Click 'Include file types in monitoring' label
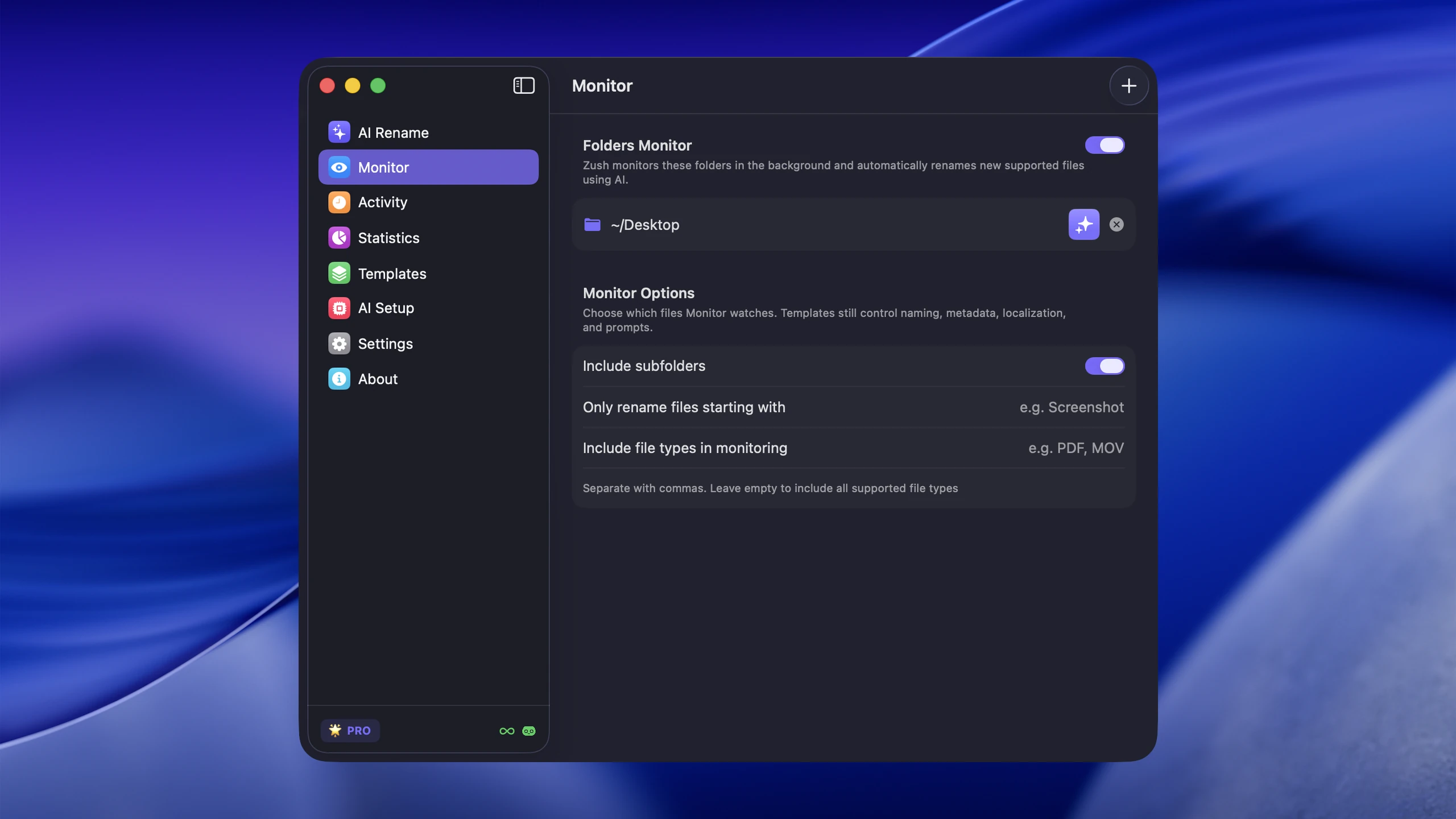1456x819 pixels. (x=685, y=448)
